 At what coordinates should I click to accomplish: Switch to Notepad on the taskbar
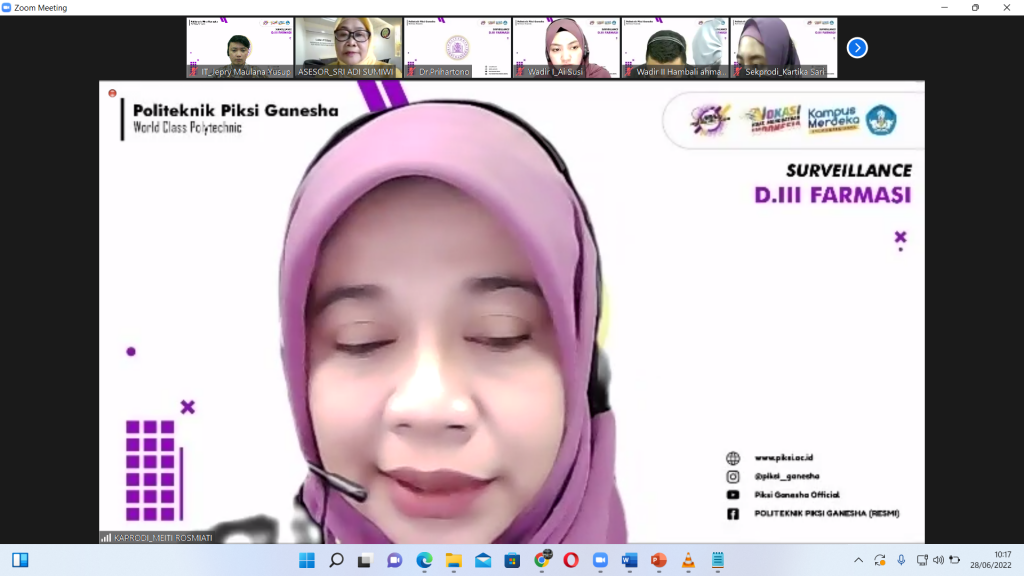[x=718, y=560]
